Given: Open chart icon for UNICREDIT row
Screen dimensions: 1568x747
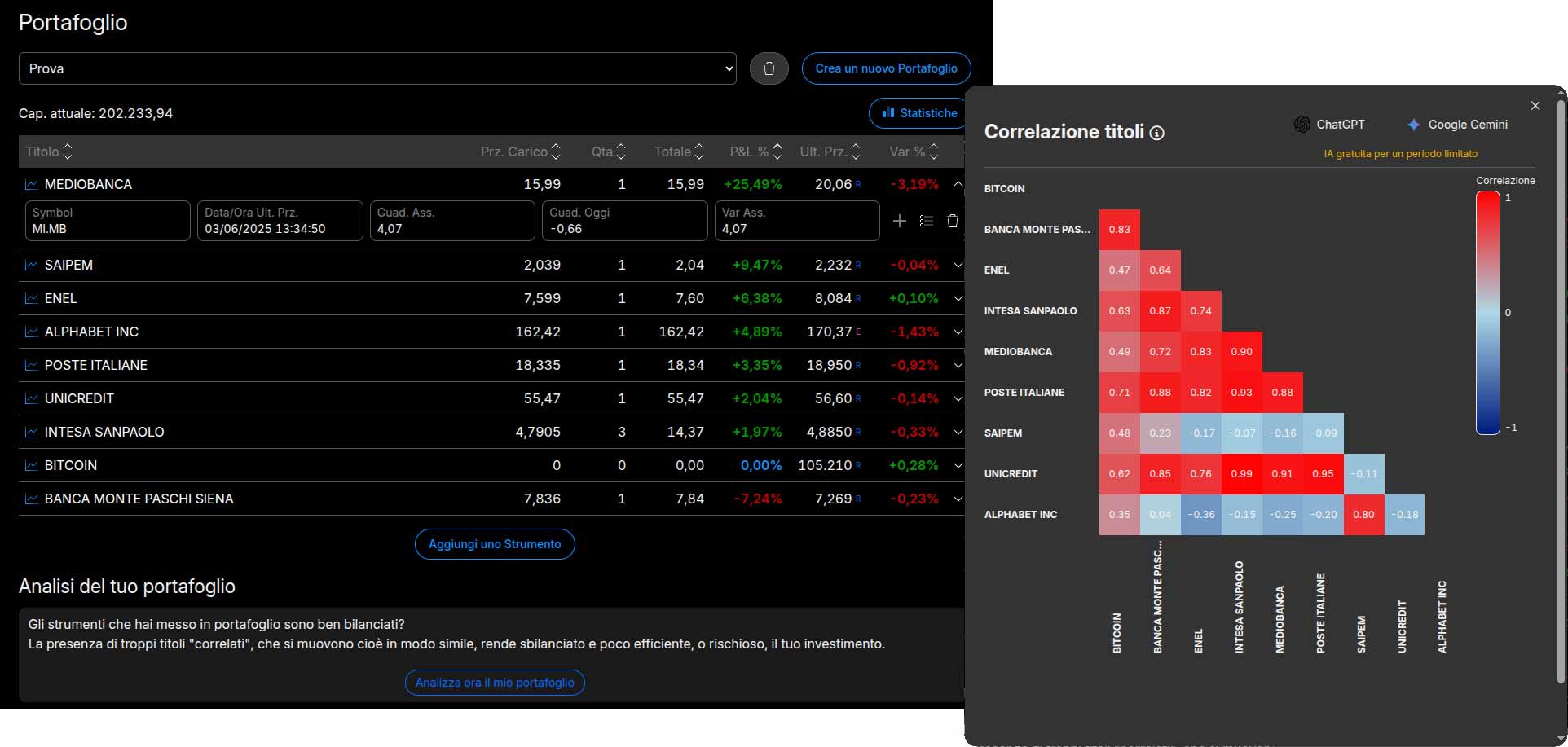Looking at the screenshot, I should (x=32, y=398).
